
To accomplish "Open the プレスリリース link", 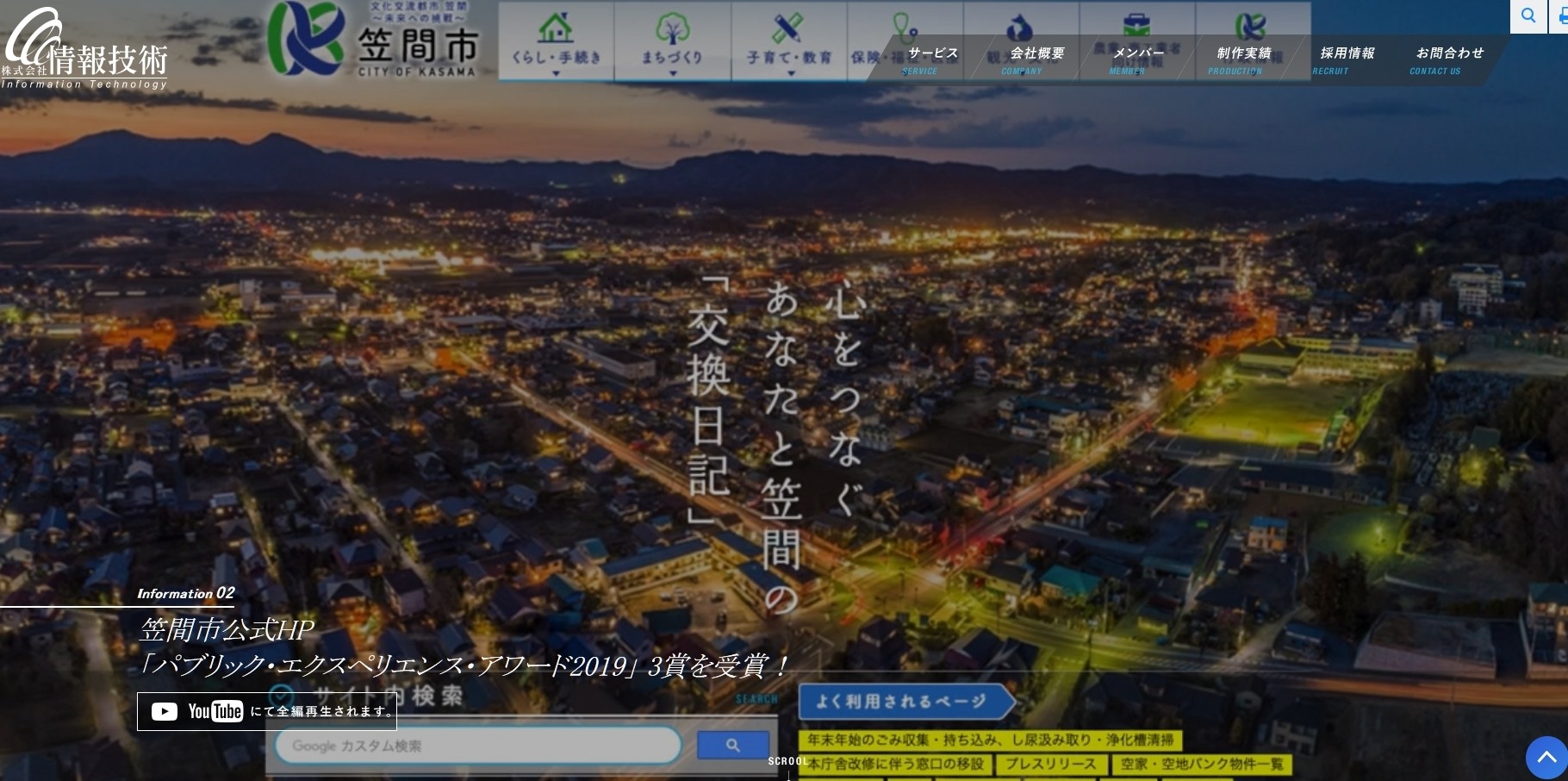I will [x=1050, y=764].
